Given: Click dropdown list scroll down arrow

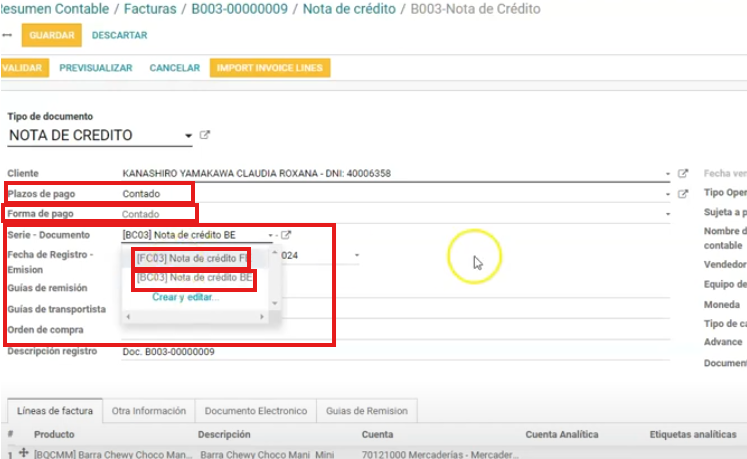Looking at the screenshot, I should pyautogui.click(x=275, y=303).
